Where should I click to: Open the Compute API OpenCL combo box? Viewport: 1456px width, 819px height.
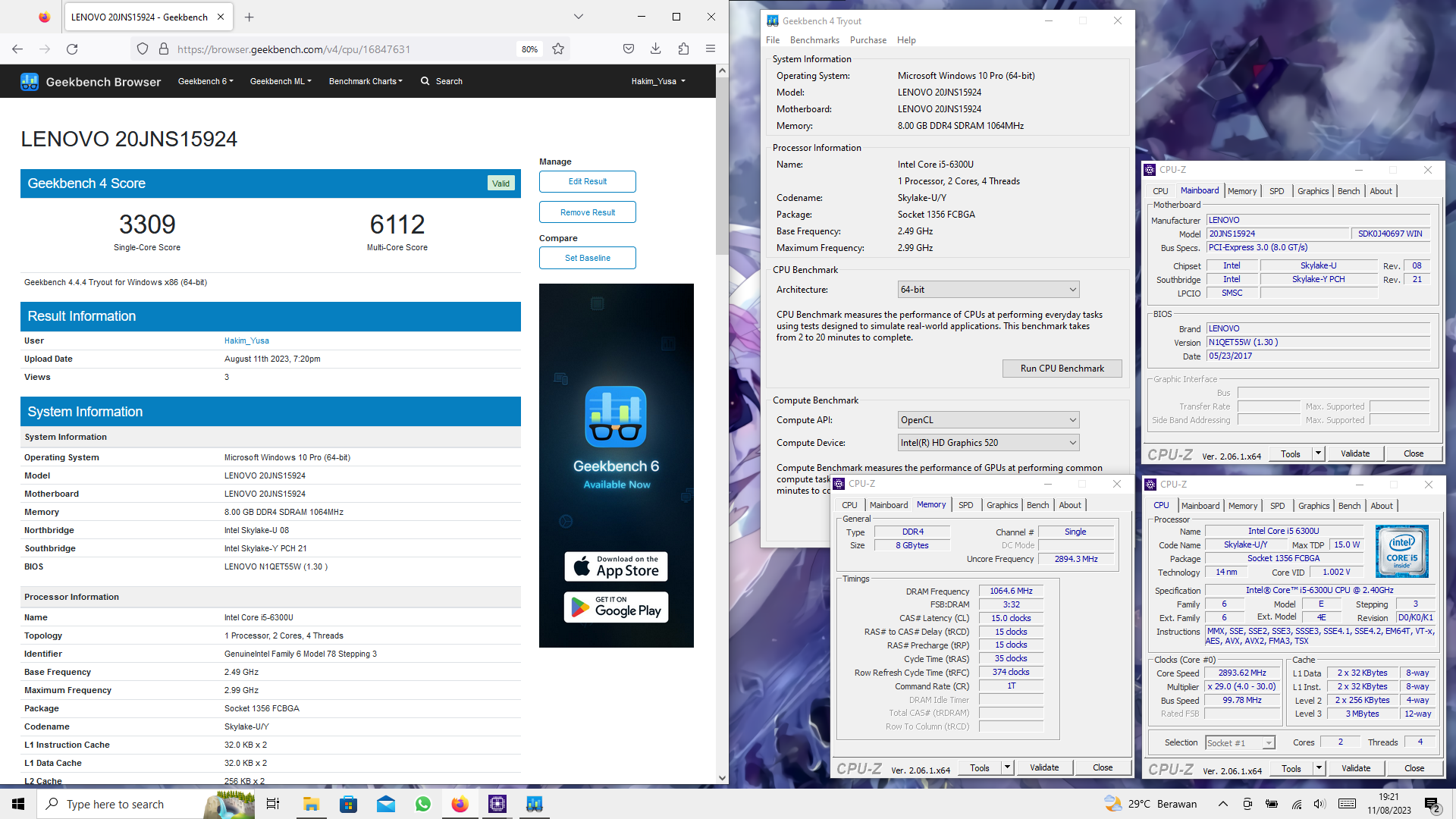point(988,420)
